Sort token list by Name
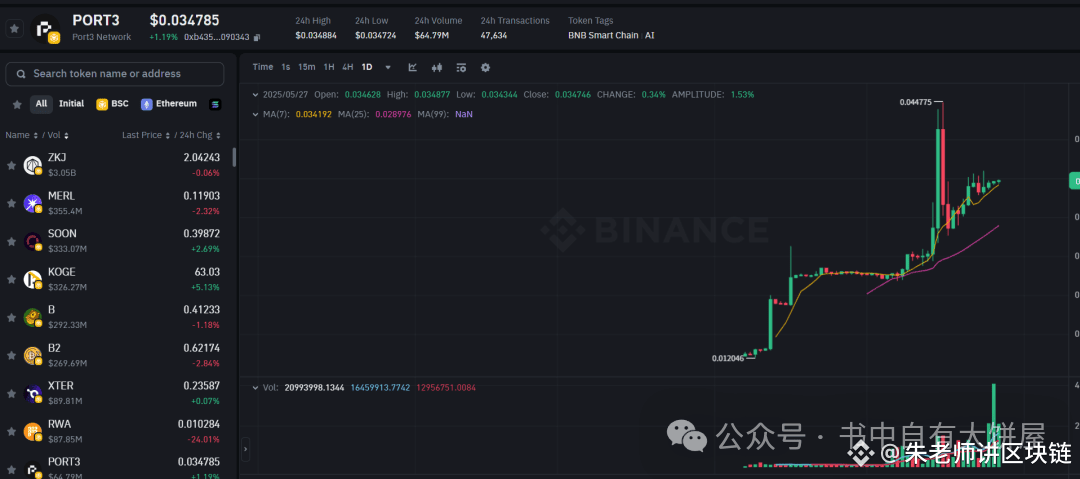 pyautogui.click(x=21, y=136)
